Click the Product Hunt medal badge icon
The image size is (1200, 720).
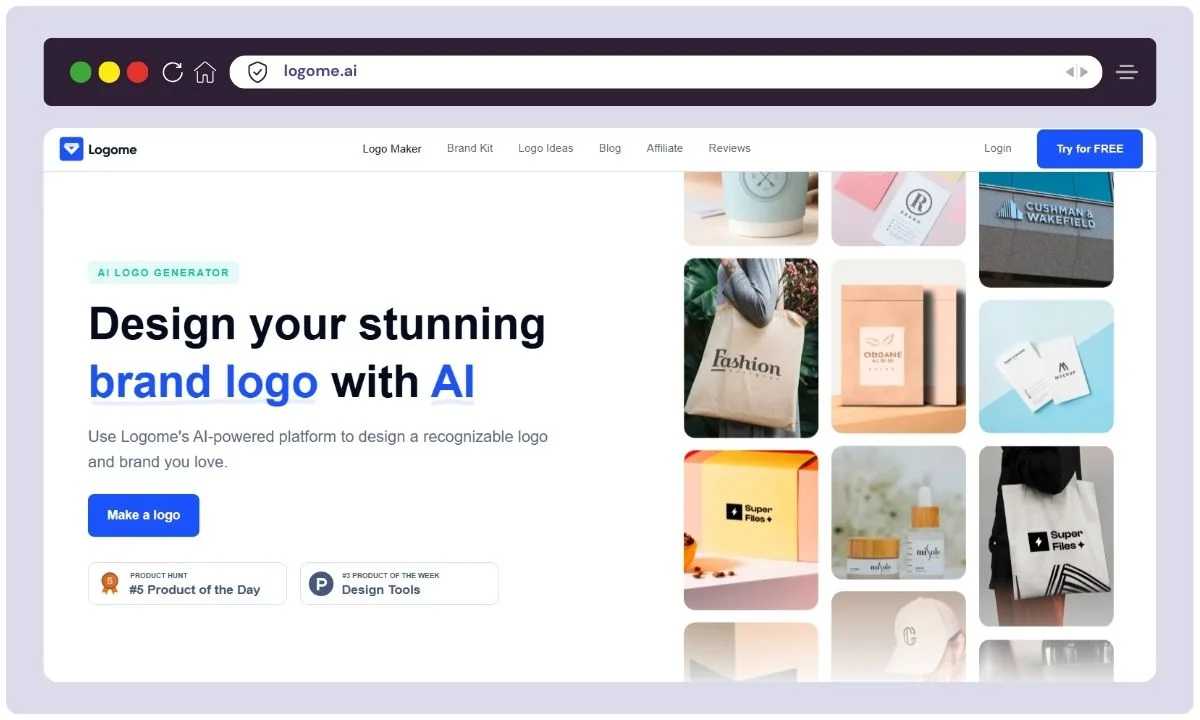pos(110,583)
